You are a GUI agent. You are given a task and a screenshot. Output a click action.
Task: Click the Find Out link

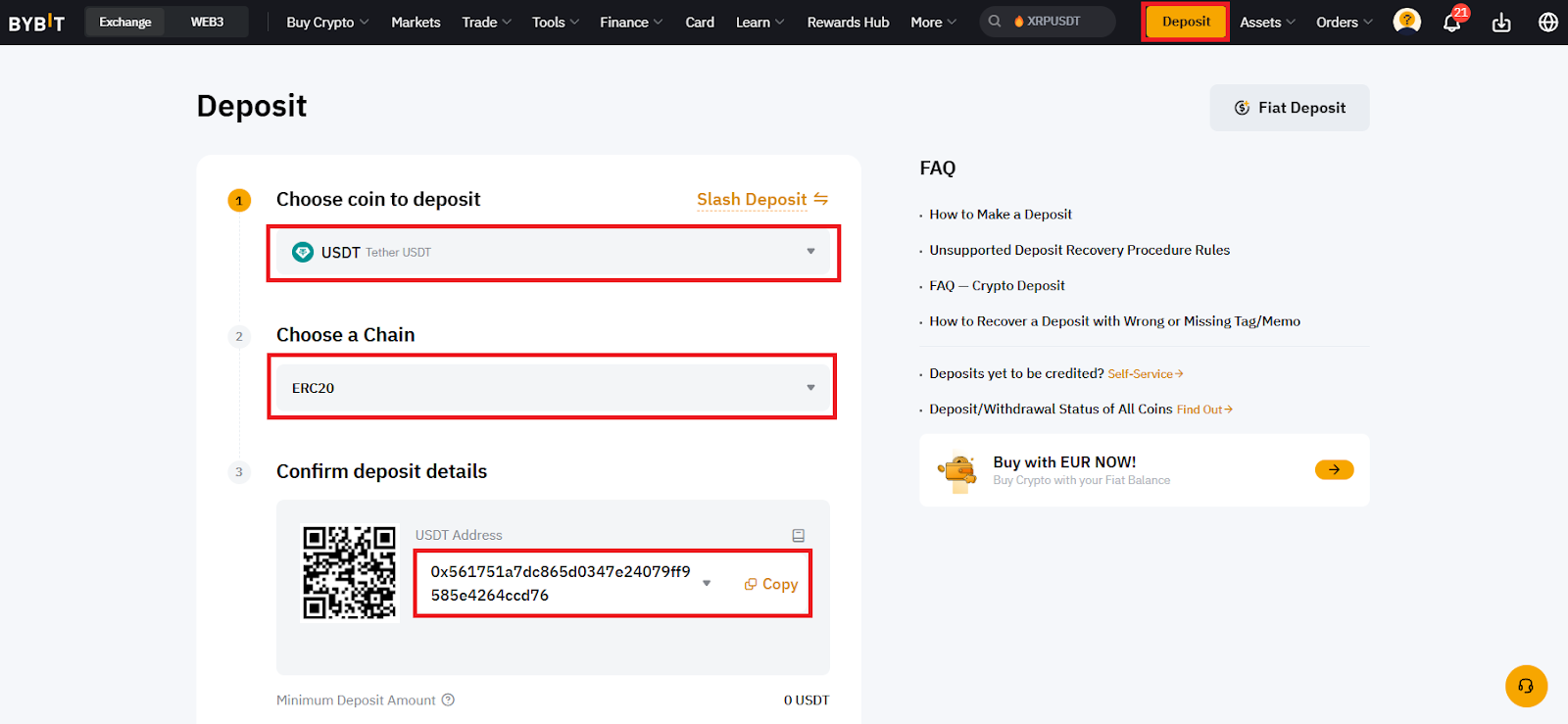pos(1204,410)
